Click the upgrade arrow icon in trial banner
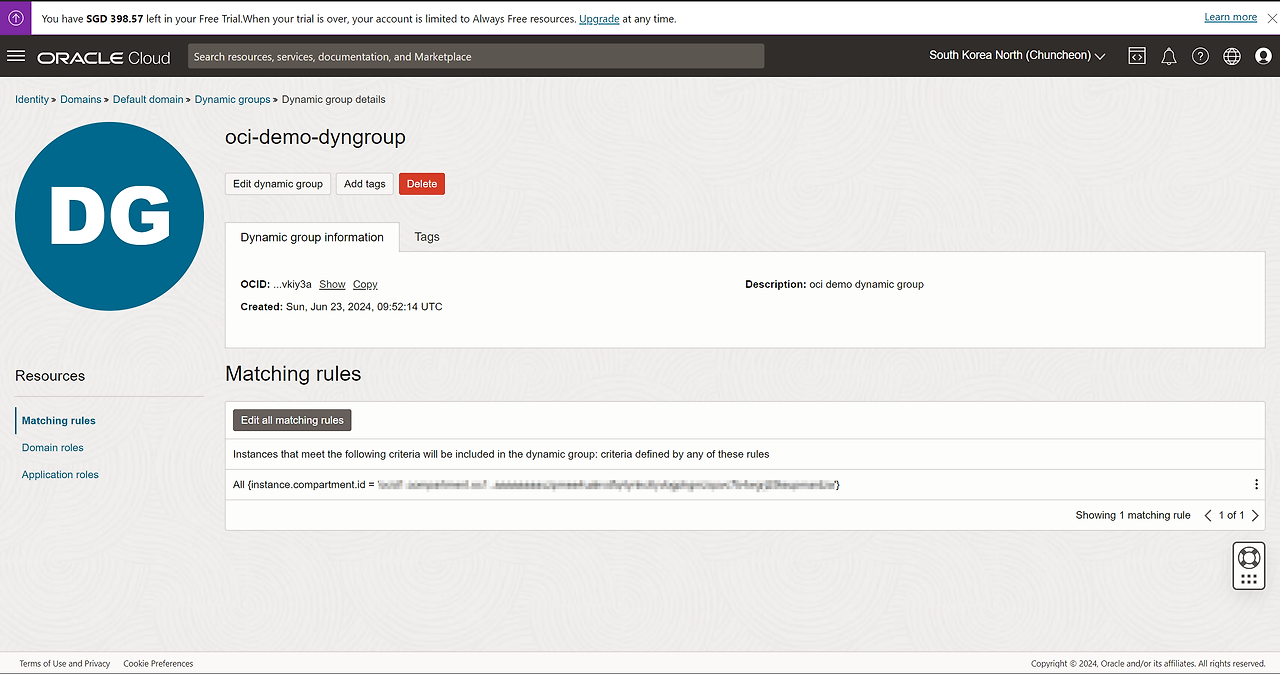Screen dimensions: 1280x674 pyautogui.click(x=16, y=18)
